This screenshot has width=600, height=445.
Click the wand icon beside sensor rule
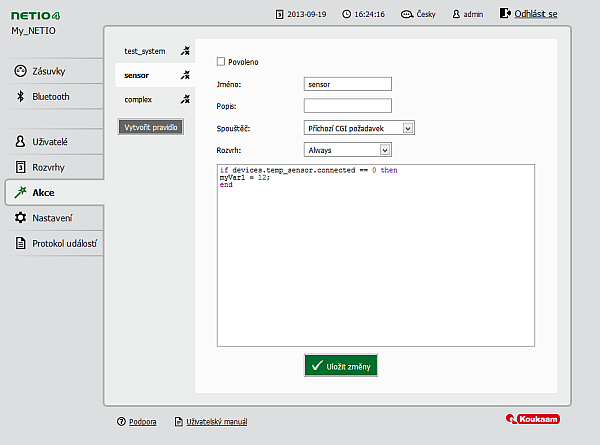point(184,75)
